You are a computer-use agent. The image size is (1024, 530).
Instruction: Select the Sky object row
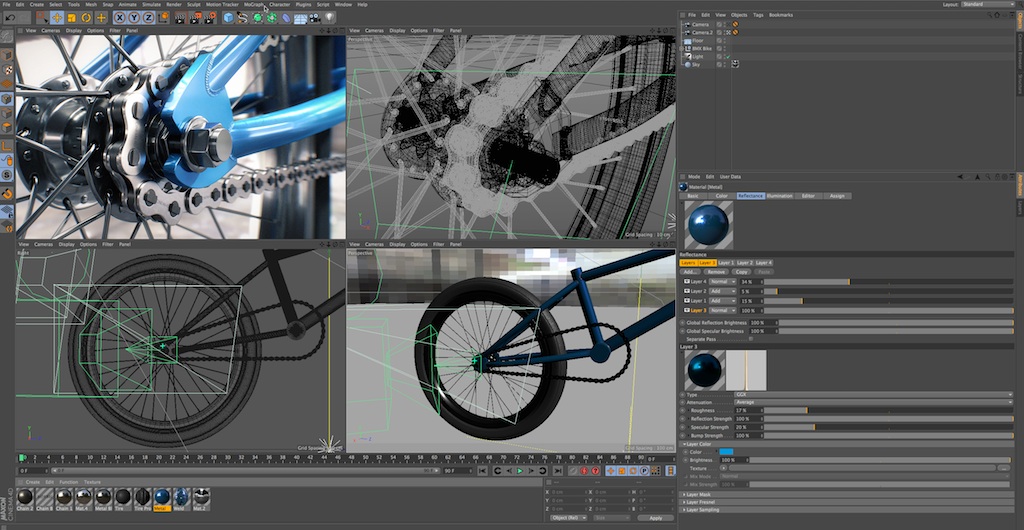click(x=696, y=65)
